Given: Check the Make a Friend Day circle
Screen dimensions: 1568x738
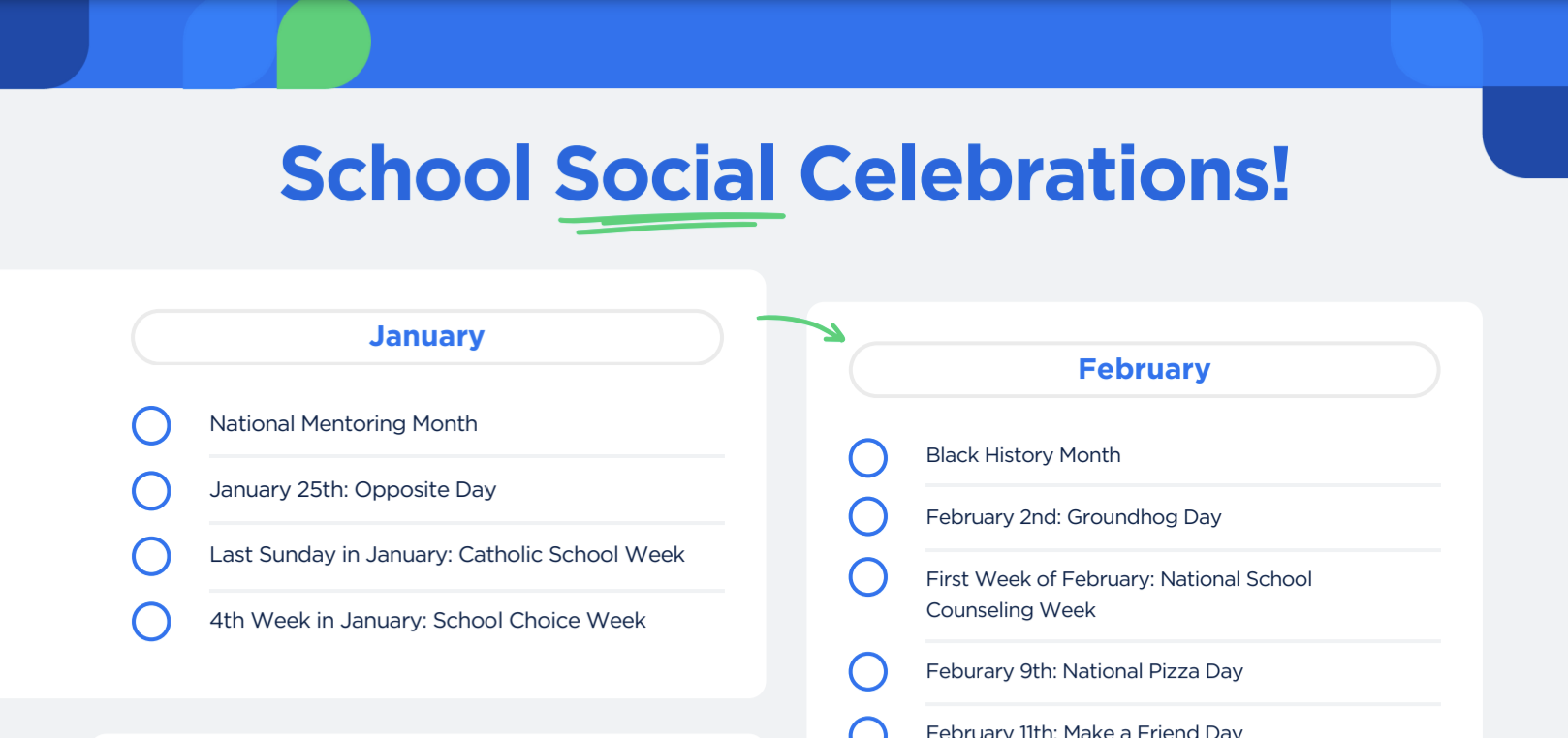Looking at the screenshot, I should tap(868, 728).
